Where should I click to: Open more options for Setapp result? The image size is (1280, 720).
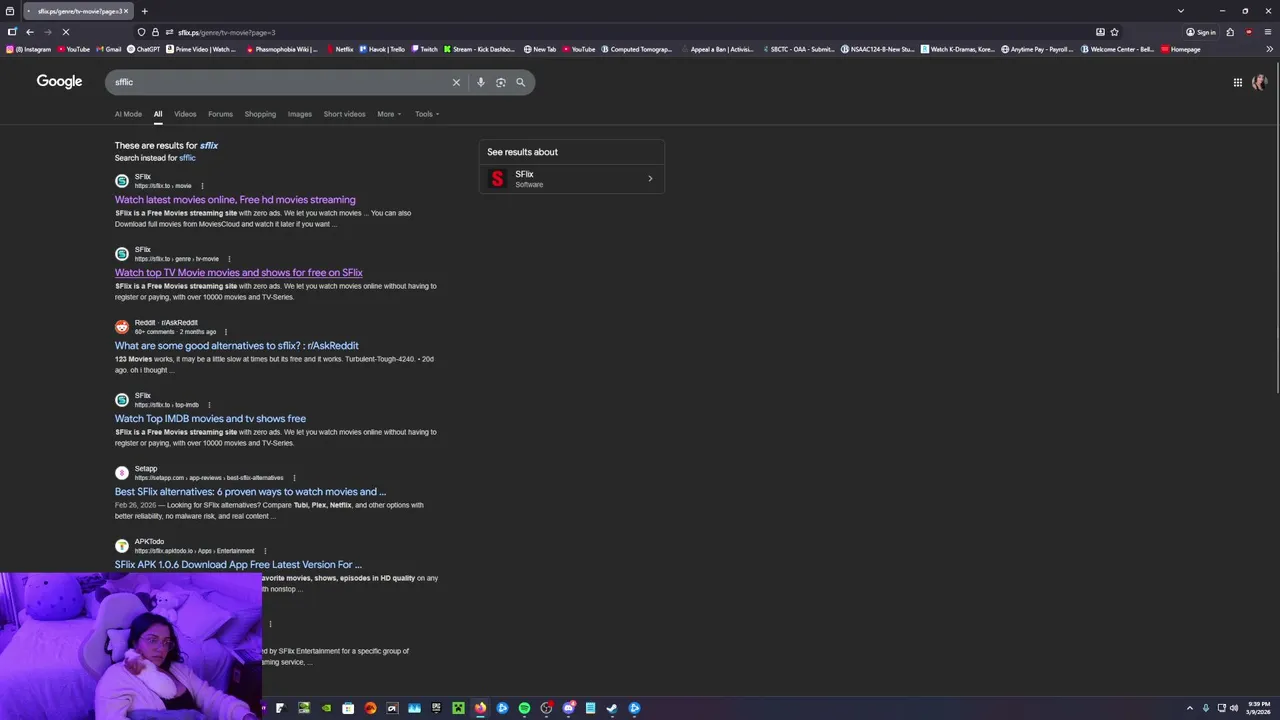point(294,478)
